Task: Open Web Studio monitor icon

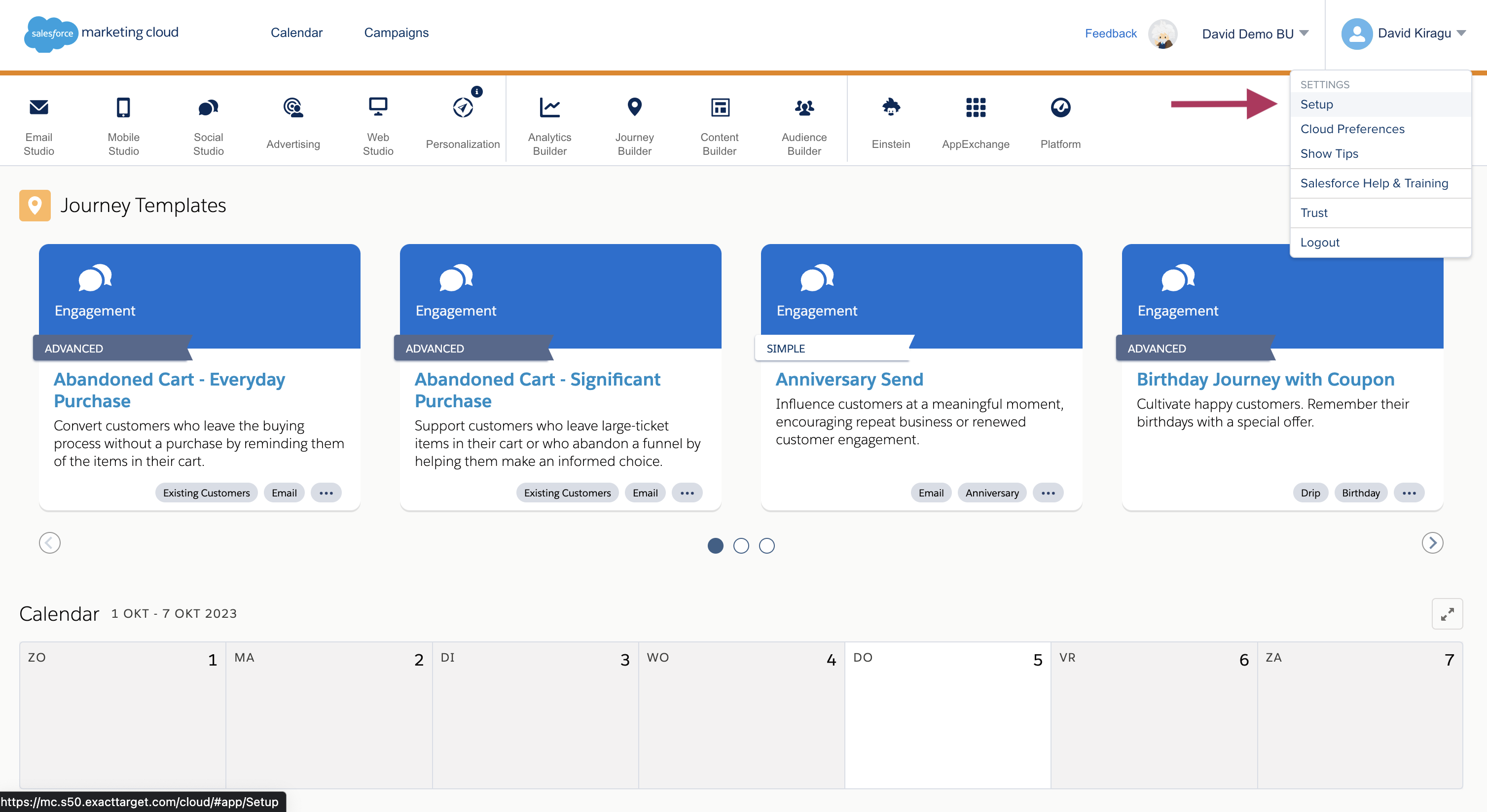Action: [378, 107]
